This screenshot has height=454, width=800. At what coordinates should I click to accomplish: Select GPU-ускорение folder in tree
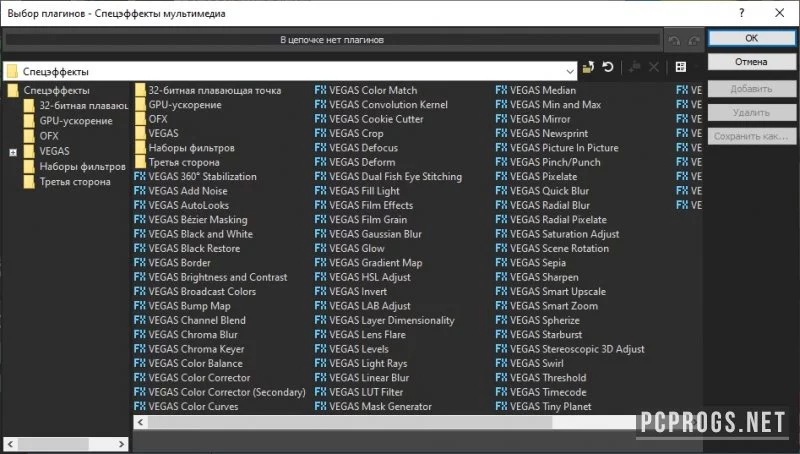click(68, 121)
